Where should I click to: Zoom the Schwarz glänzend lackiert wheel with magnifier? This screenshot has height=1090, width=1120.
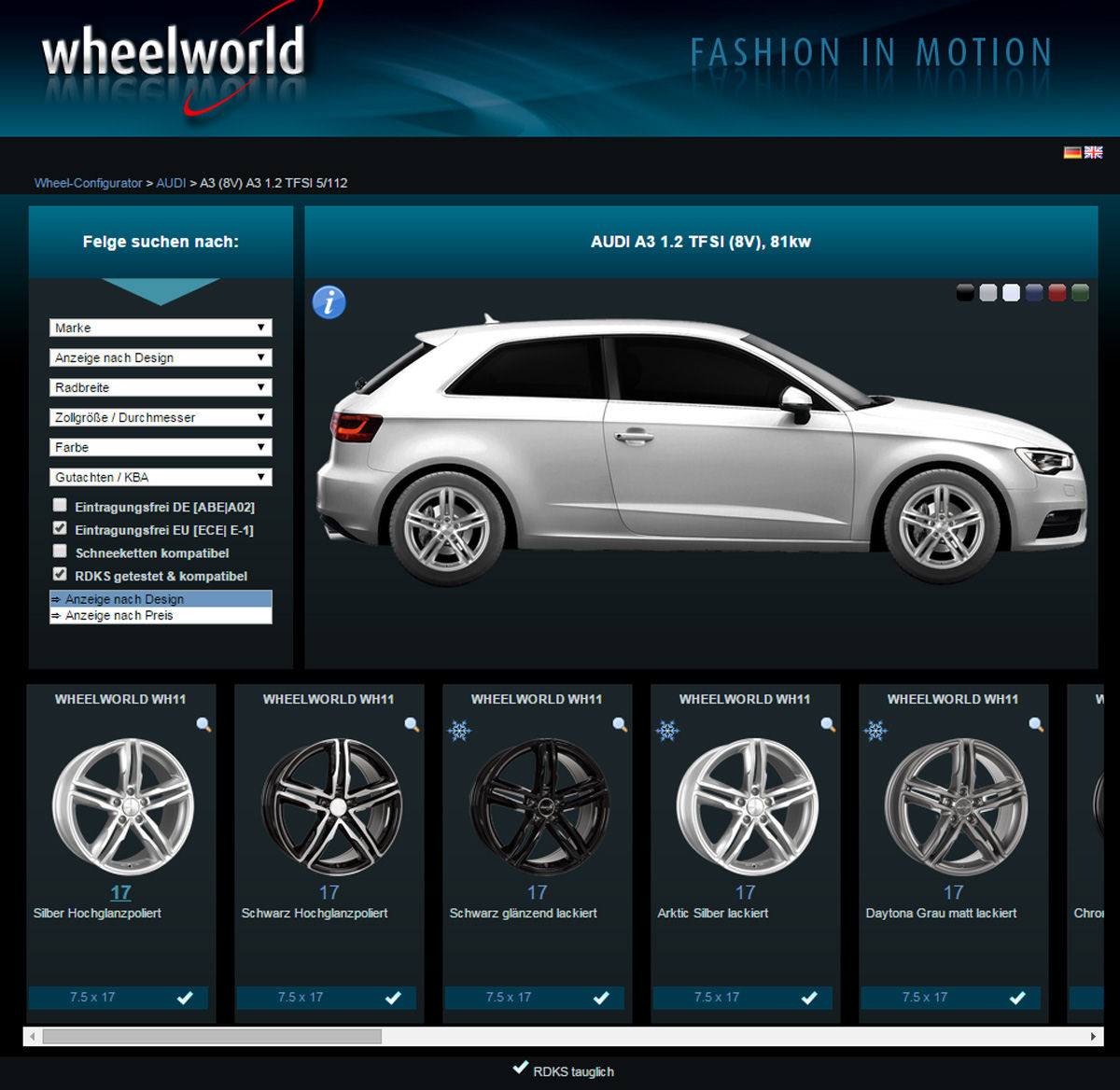pos(620,725)
